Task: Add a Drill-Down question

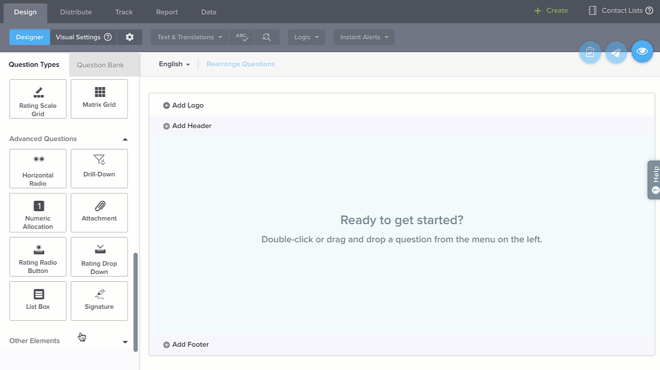Action: (x=99, y=168)
